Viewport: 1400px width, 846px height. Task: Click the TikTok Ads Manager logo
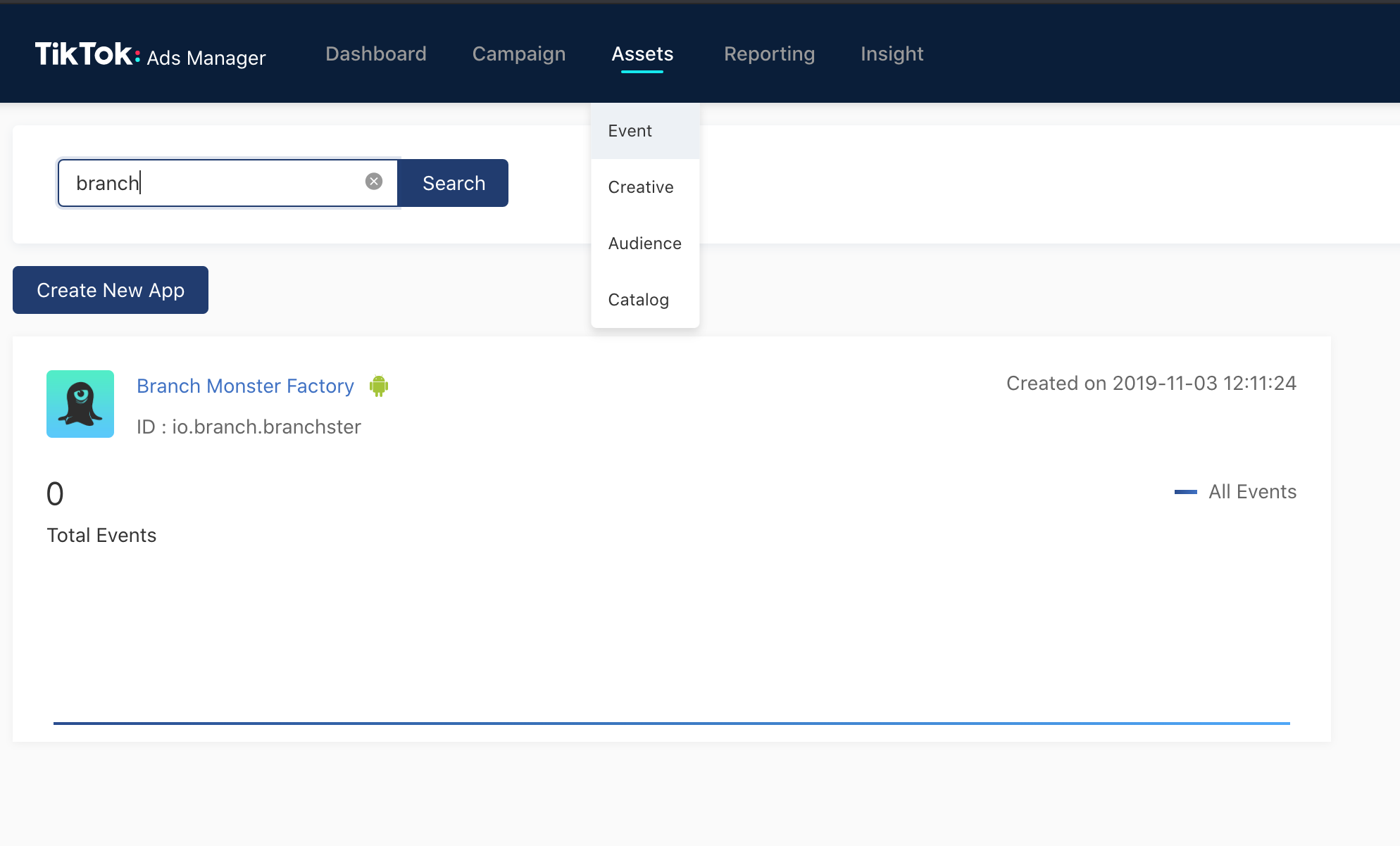[150, 55]
